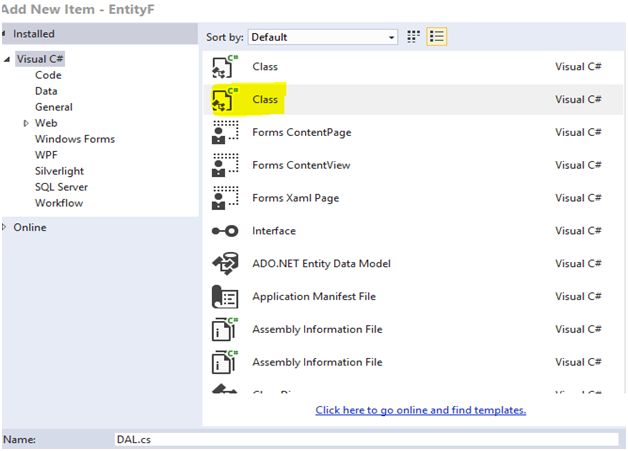The image size is (628, 451).
Task: Click the go online find templates link
Action: pyautogui.click(x=420, y=410)
